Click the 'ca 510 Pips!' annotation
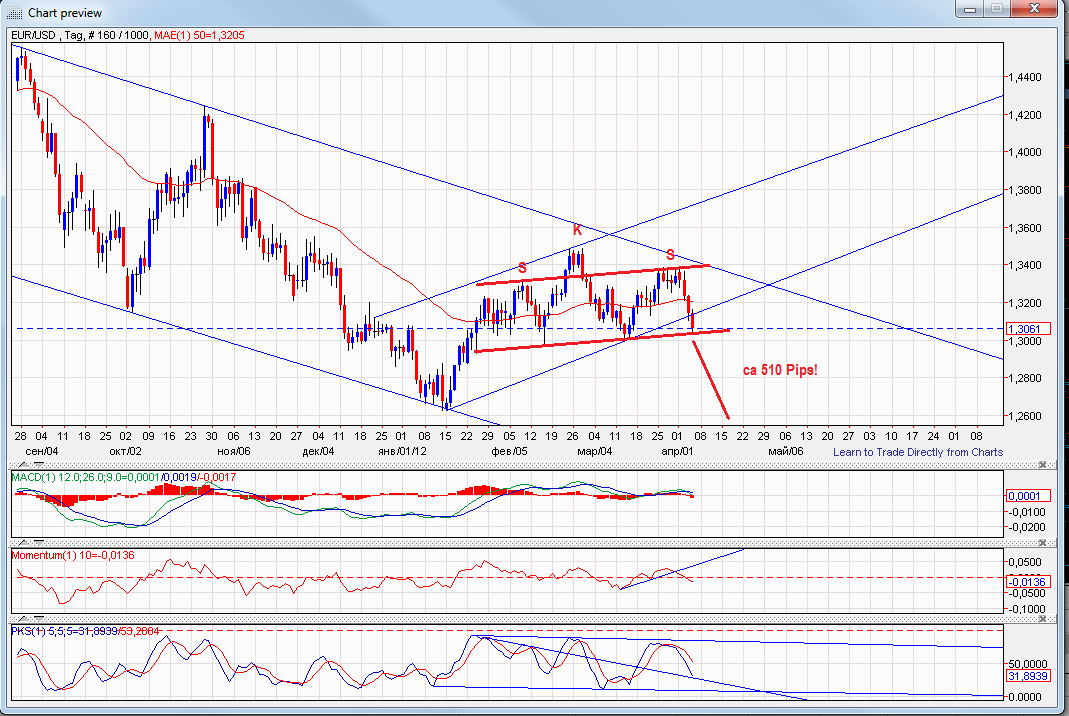1069x716 pixels. [780, 370]
